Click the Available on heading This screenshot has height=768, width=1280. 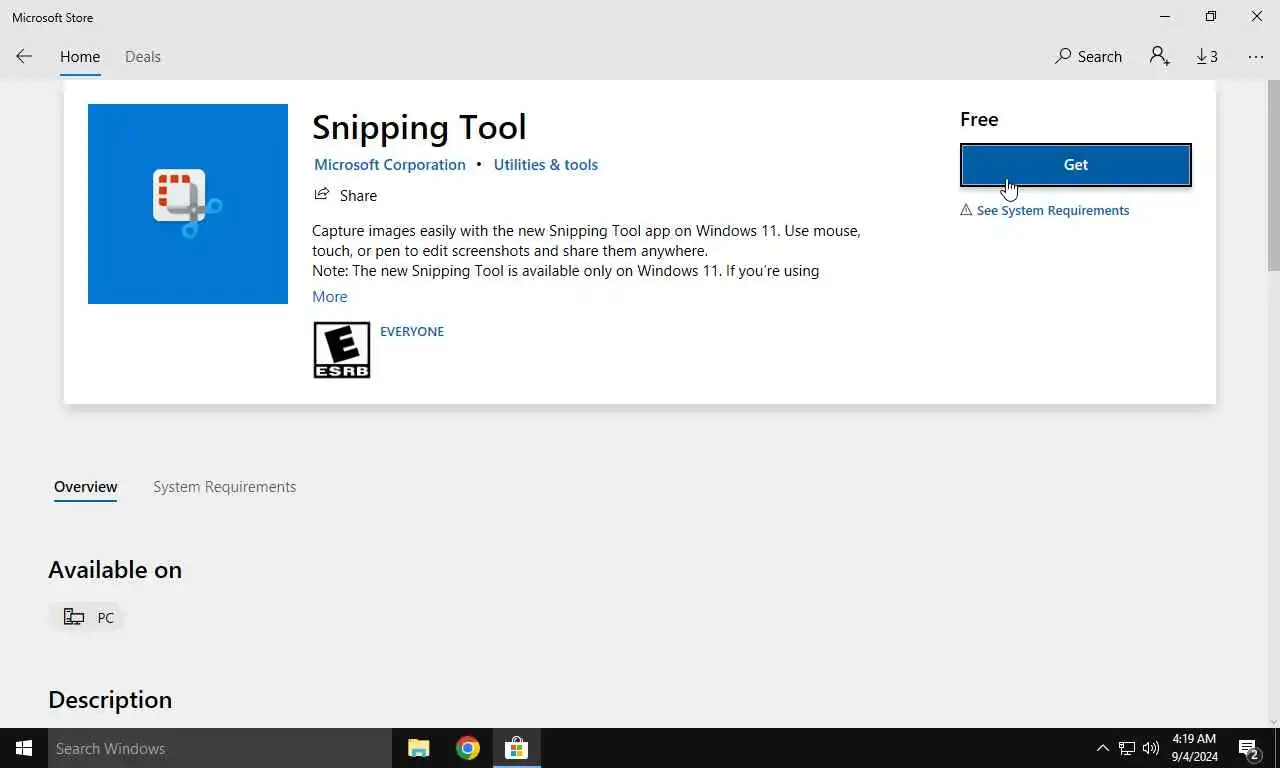[x=115, y=570]
